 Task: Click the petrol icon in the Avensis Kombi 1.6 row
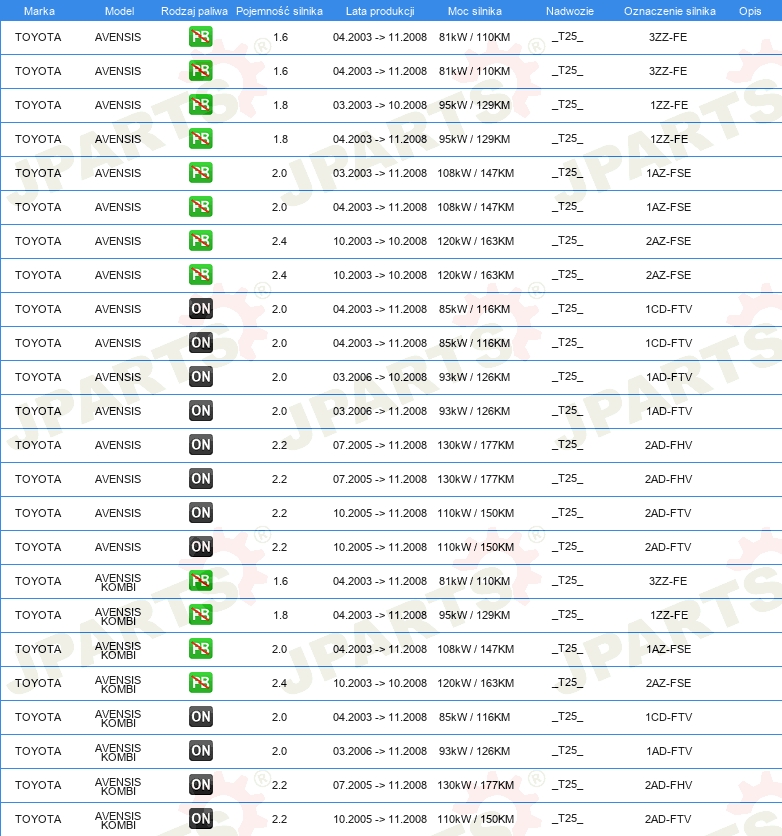(x=200, y=581)
